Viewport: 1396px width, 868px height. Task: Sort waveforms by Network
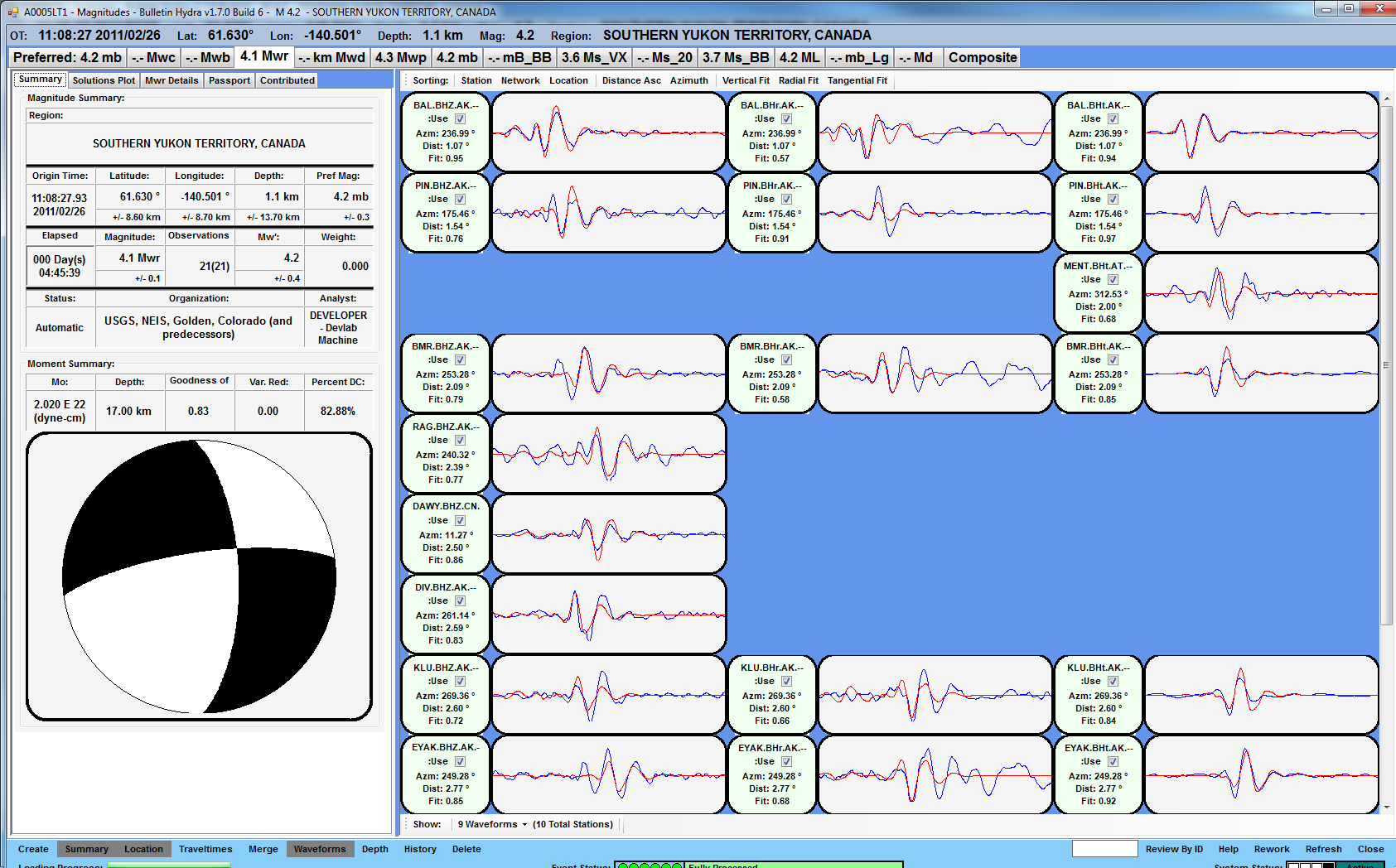coord(520,80)
